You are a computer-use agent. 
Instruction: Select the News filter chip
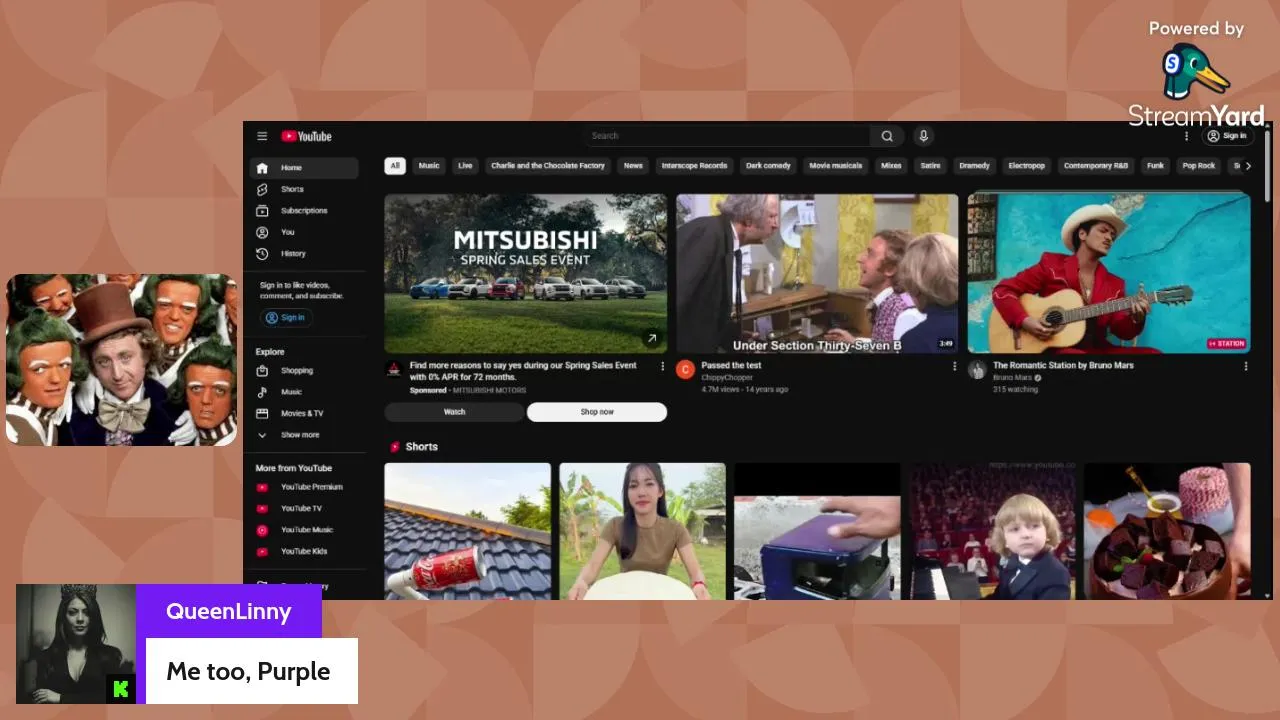tap(633, 166)
